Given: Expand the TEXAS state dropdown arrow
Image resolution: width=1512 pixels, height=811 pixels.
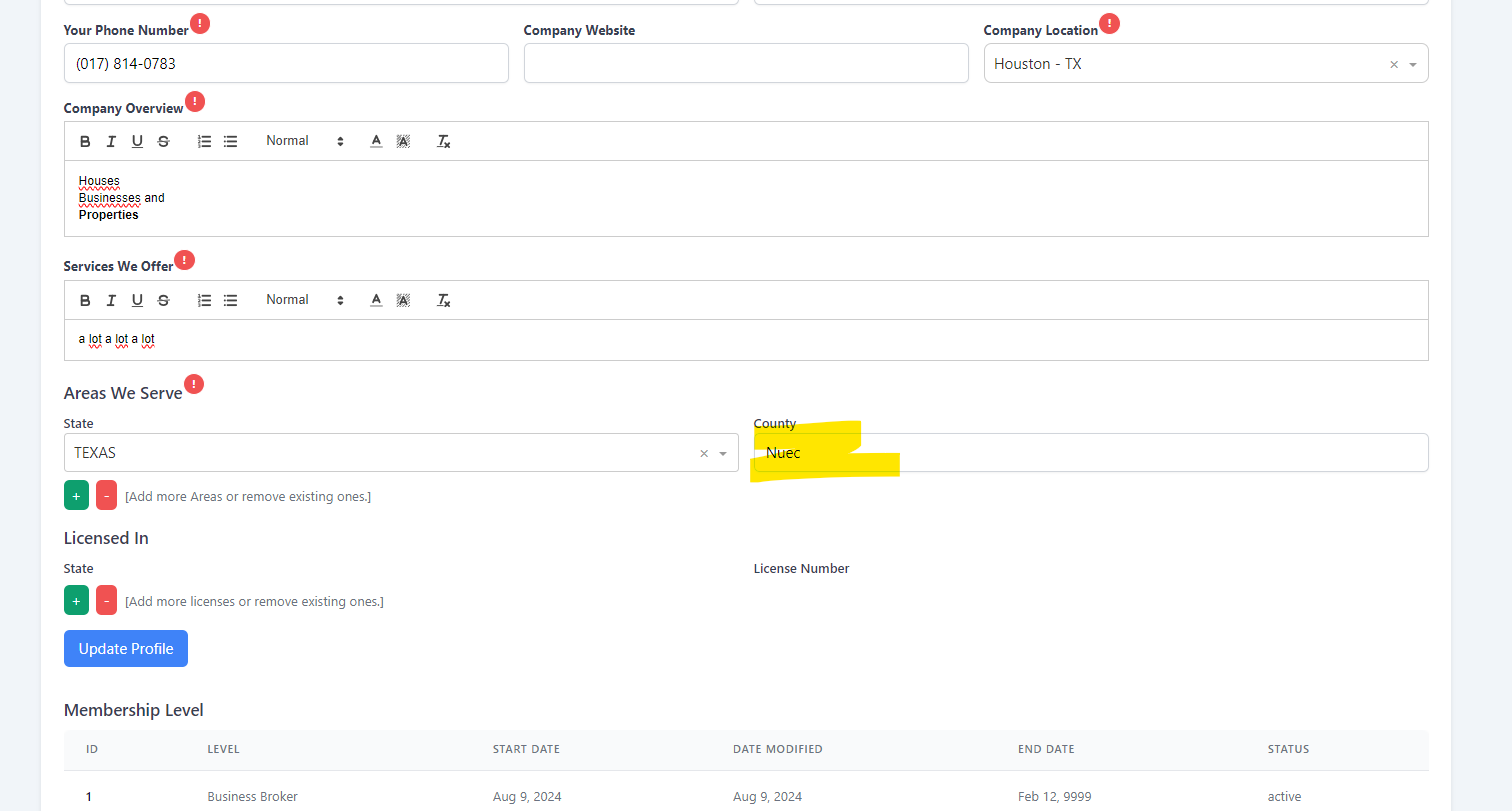Looking at the screenshot, I should (x=723, y=454).
